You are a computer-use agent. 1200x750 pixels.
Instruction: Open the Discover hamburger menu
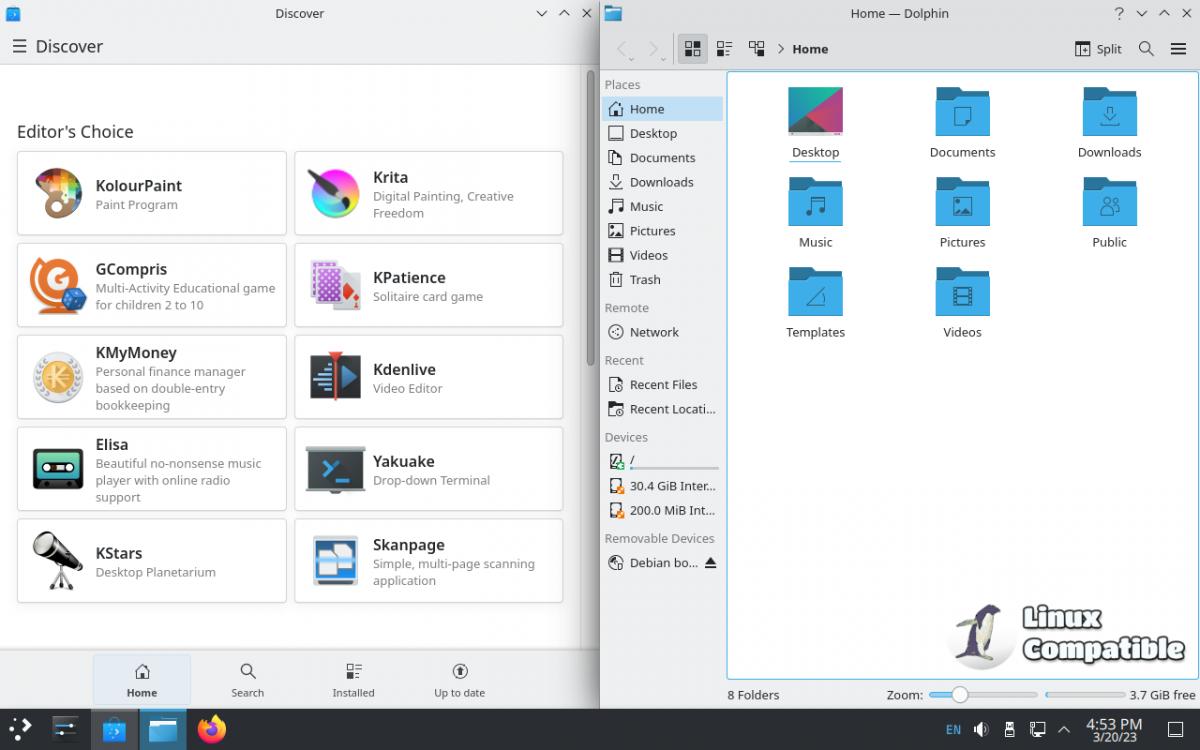19,47
